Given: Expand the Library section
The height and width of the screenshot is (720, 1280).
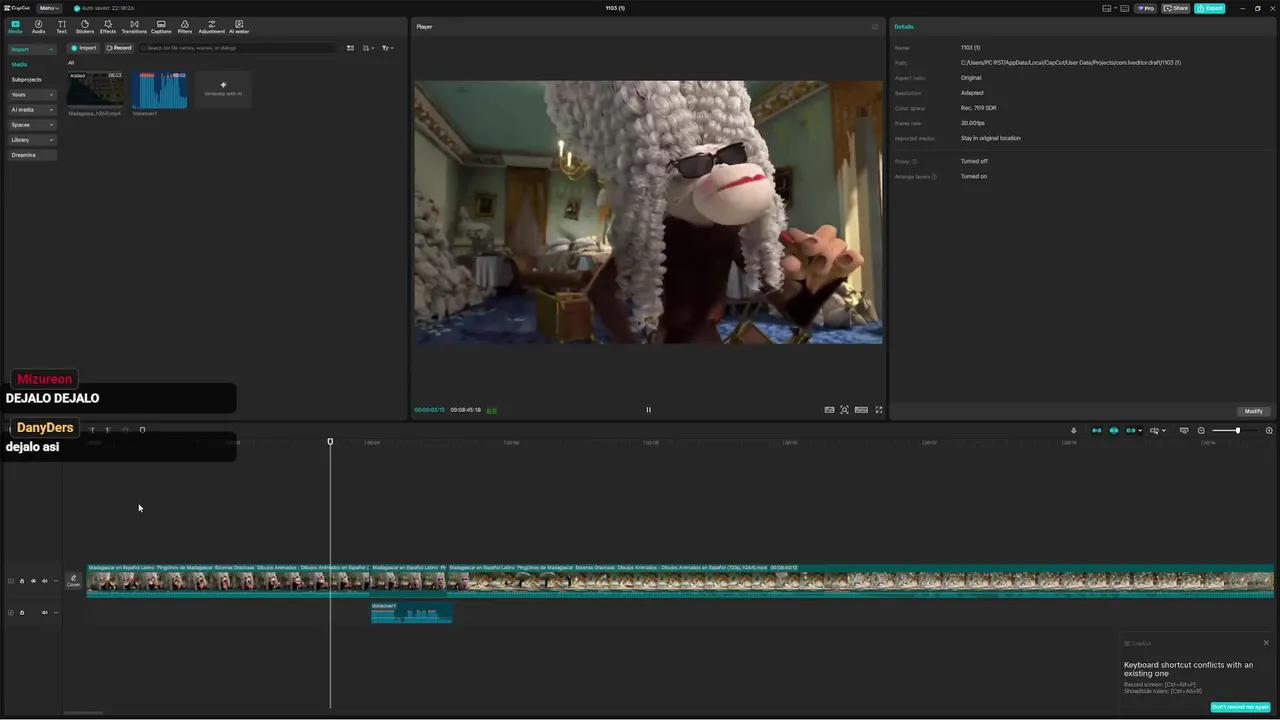Looking at the screenshot, I should 32,139.
